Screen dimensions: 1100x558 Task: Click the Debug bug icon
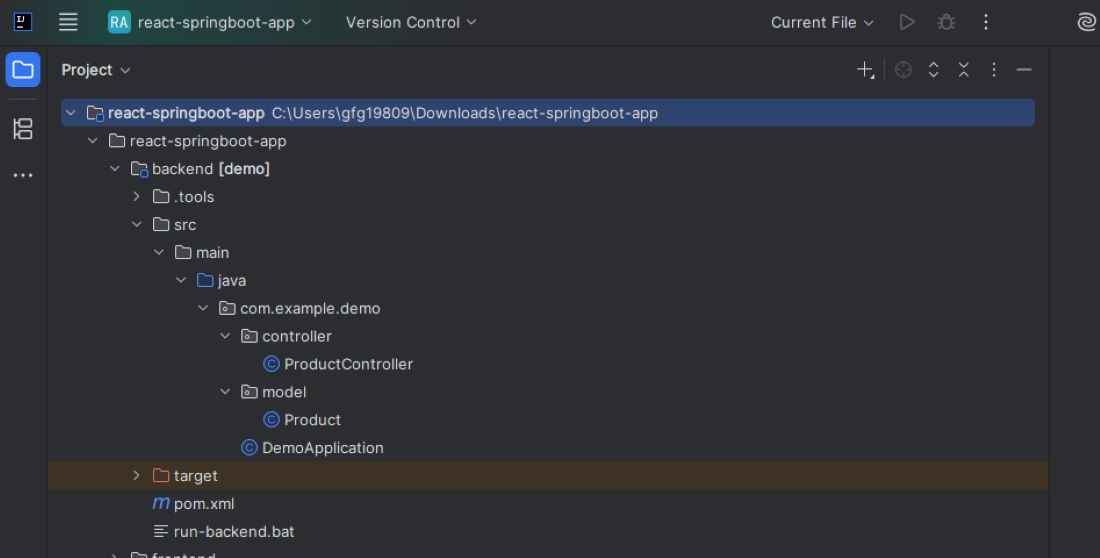(x=946, y=22)
